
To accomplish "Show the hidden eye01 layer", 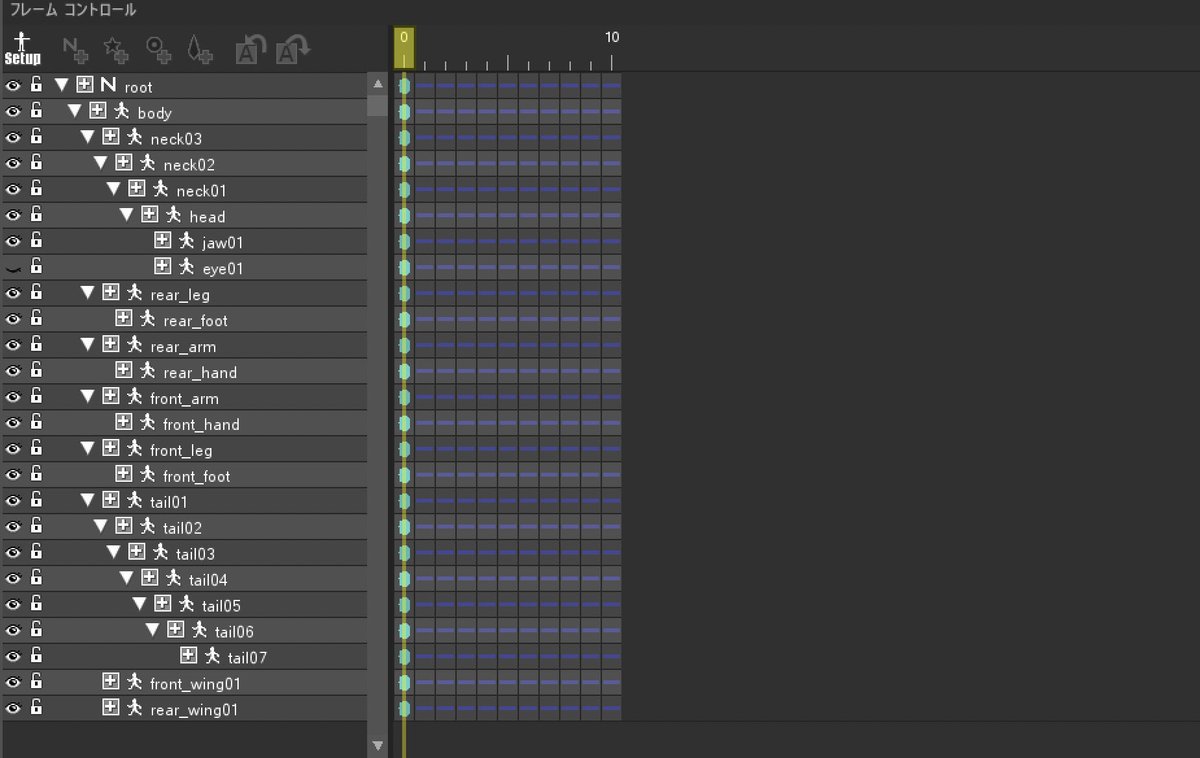I will 13,268.
